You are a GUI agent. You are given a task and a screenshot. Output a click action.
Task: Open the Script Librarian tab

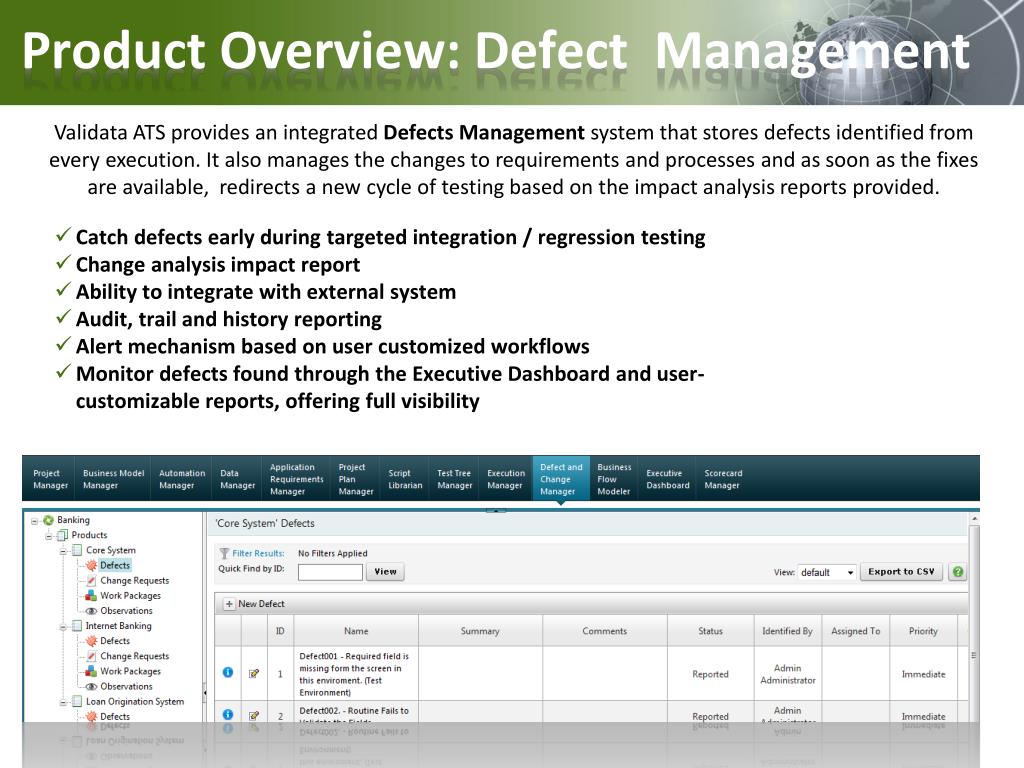click(x=405, y=479)
